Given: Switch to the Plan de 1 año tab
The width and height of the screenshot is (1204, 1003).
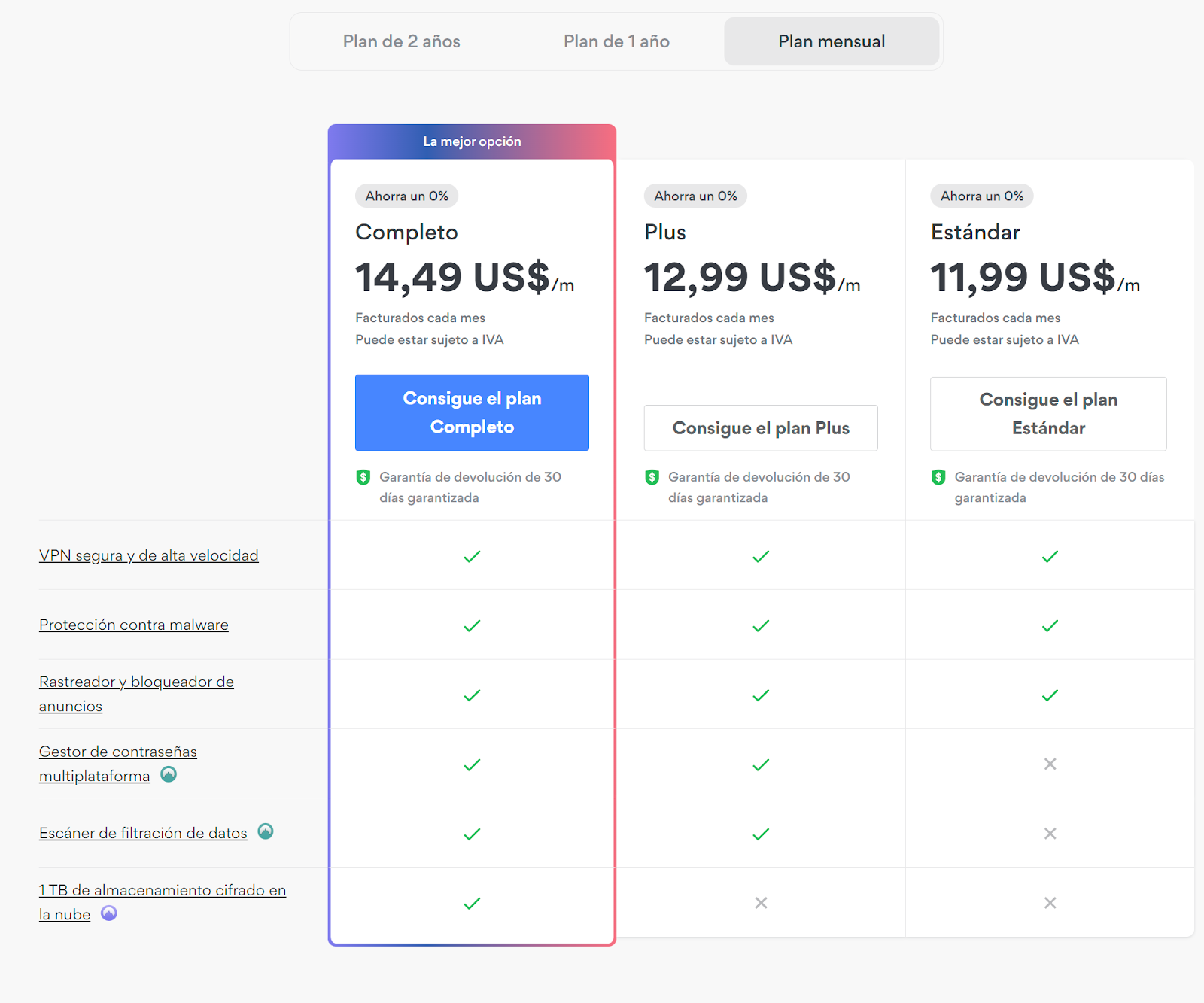Looking at the screenshot, I should [616, 41].
